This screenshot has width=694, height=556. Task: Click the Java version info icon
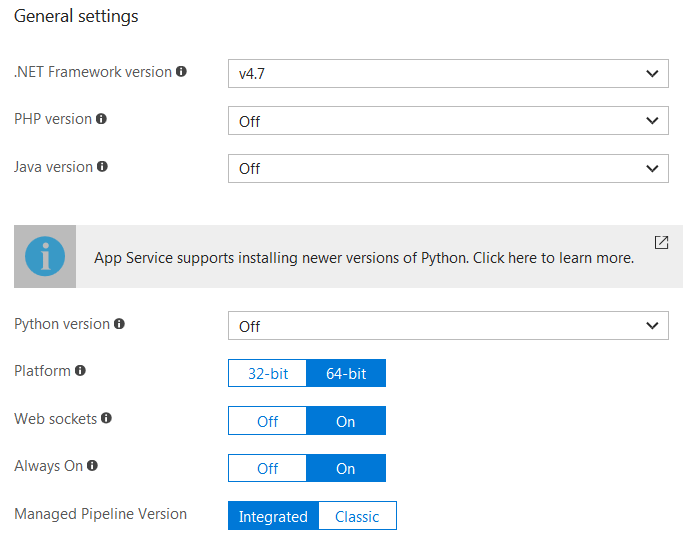coord(102,166)
